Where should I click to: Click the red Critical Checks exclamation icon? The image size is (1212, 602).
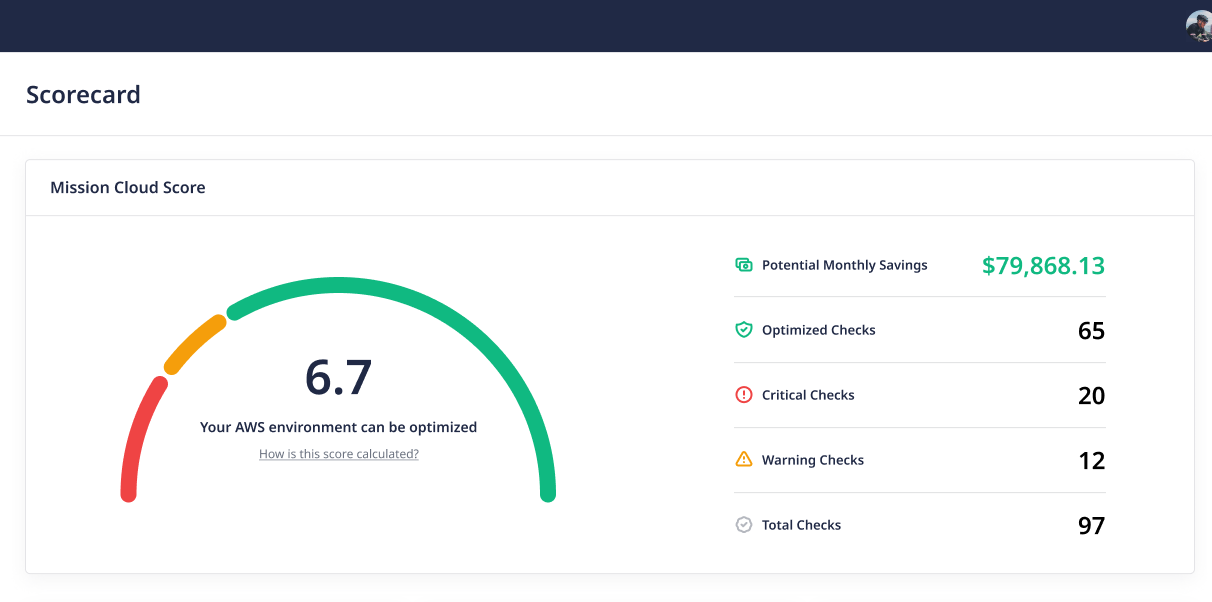coord(743,394)
